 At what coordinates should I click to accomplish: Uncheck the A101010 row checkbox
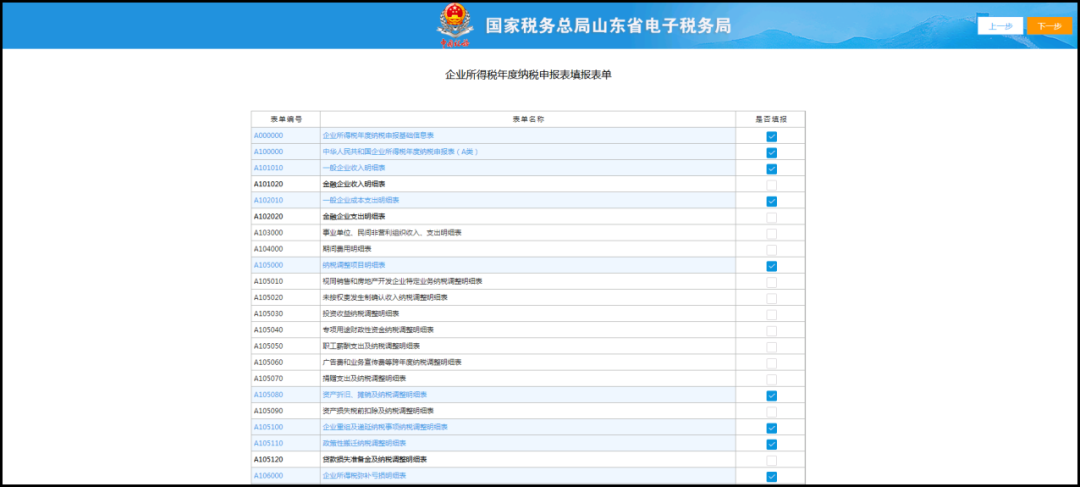coord(771,169)
